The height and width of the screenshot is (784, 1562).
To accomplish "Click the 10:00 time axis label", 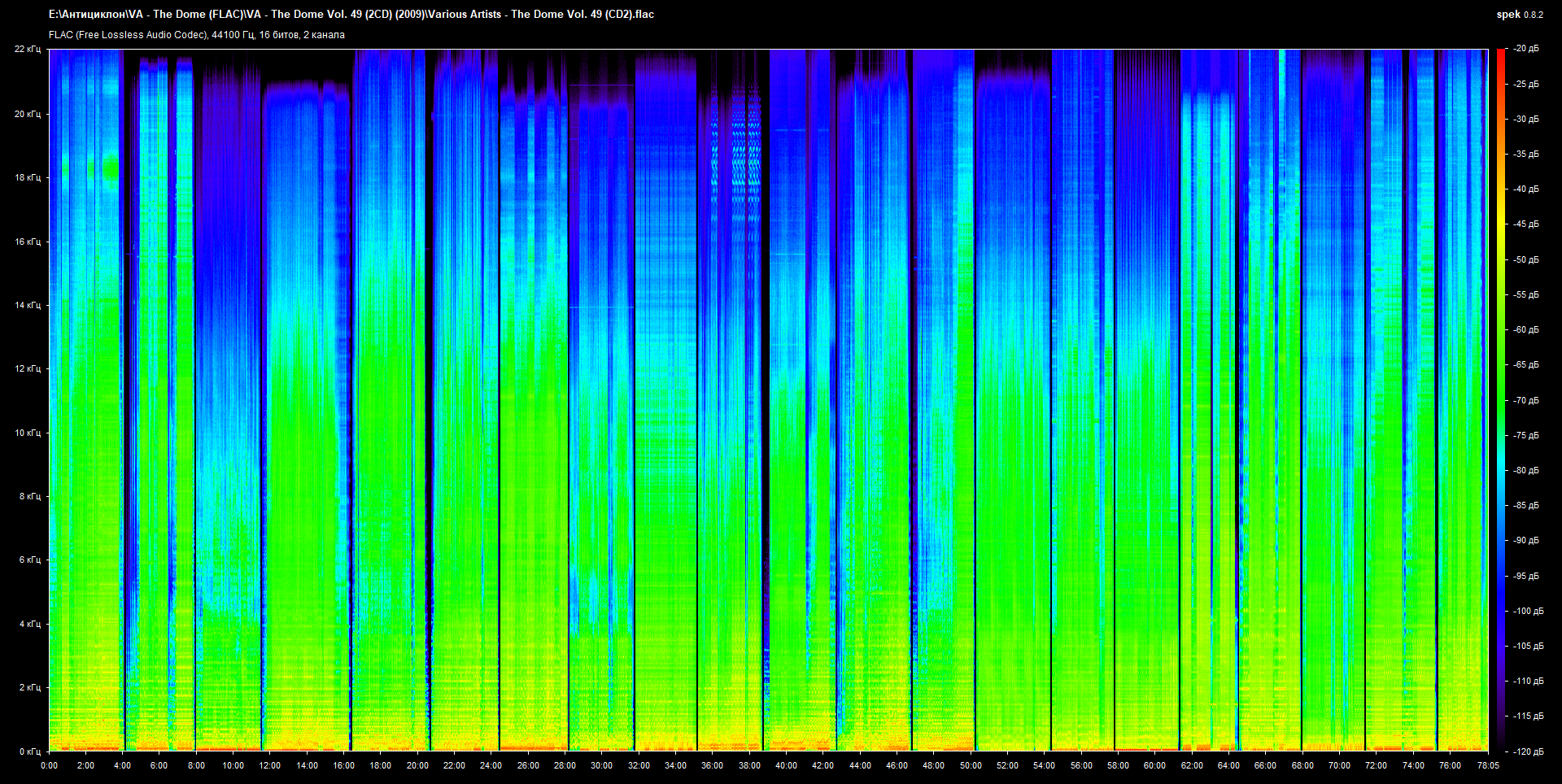I will [x=233, y=765].
